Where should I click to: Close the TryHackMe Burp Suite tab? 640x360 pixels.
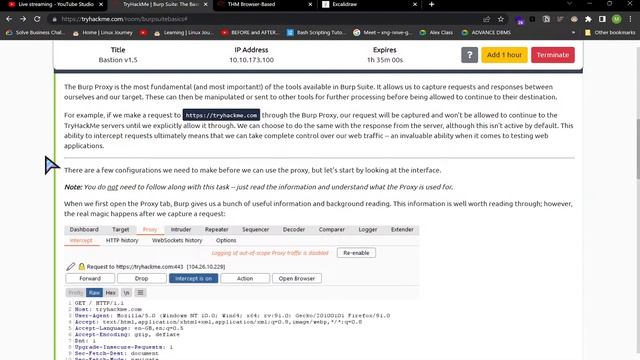tap(205, 4)
